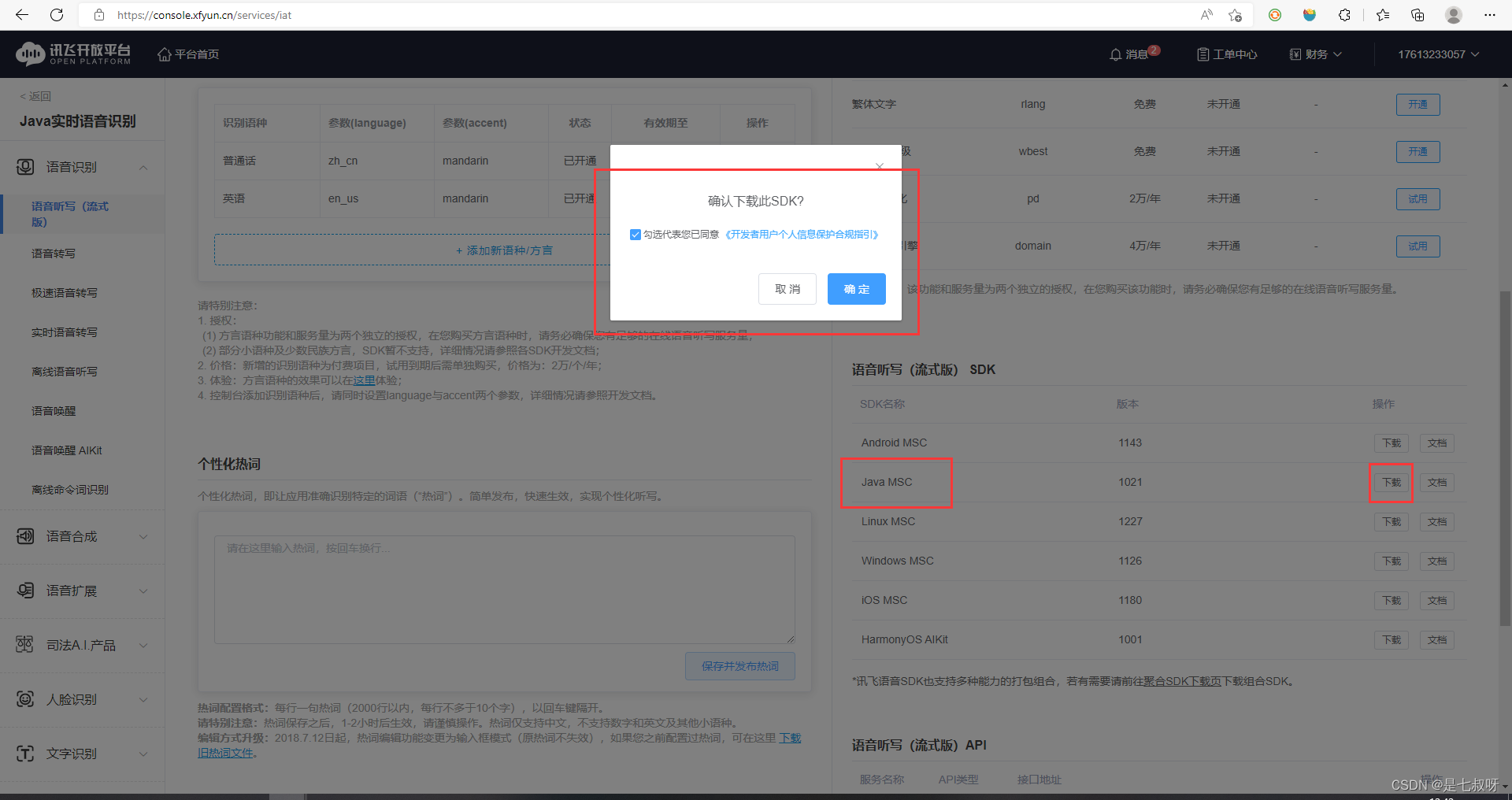This screenshot has height=800, width=1512.
Task: Open 工单中心 ticket center
Action: coord(1227,54)
